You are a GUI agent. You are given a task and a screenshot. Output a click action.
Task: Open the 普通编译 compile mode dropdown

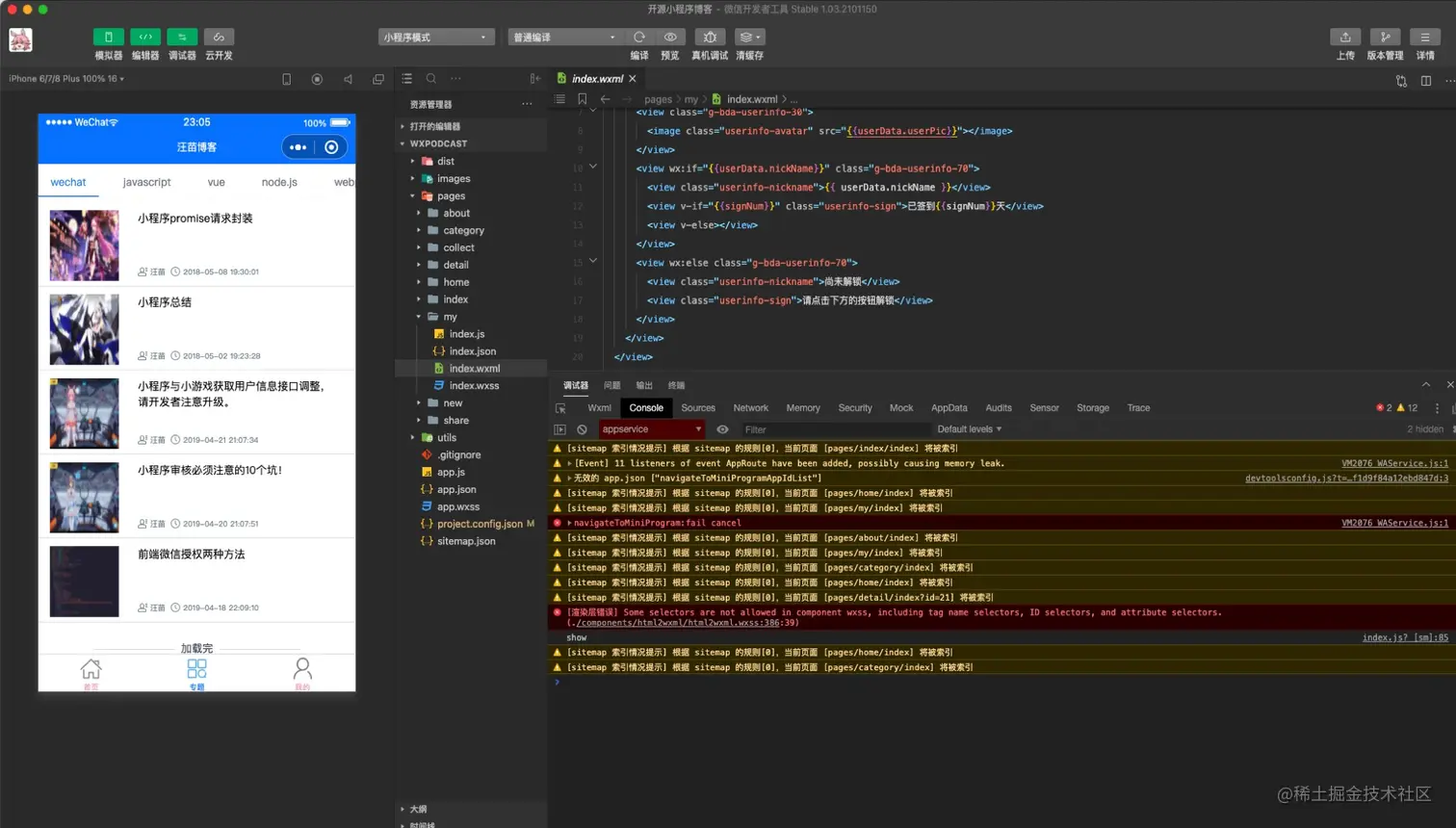[x=564, y=38]
